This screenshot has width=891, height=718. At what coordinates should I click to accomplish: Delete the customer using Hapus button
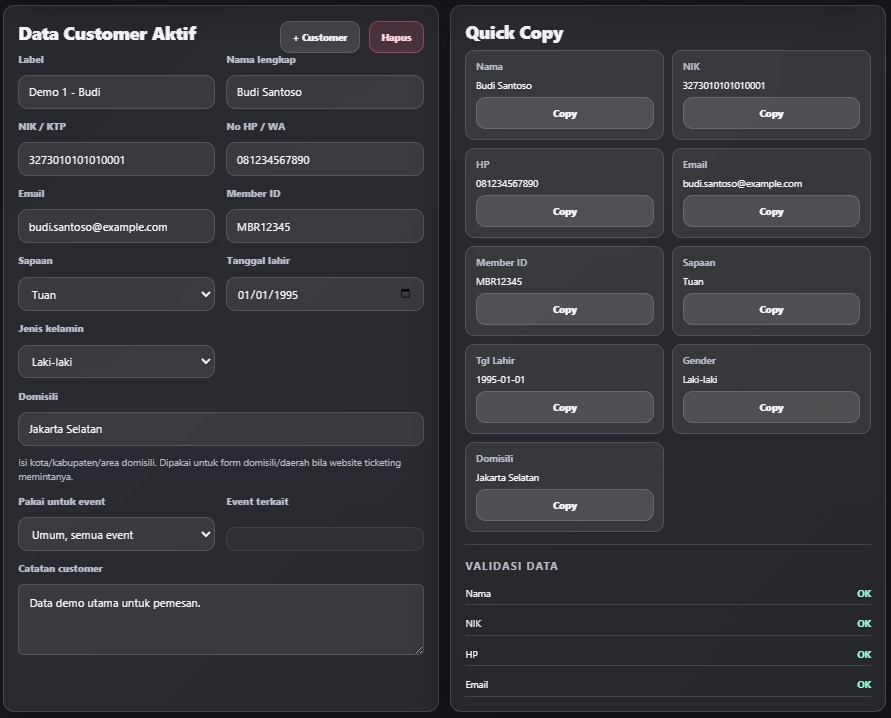pos(396,37)
